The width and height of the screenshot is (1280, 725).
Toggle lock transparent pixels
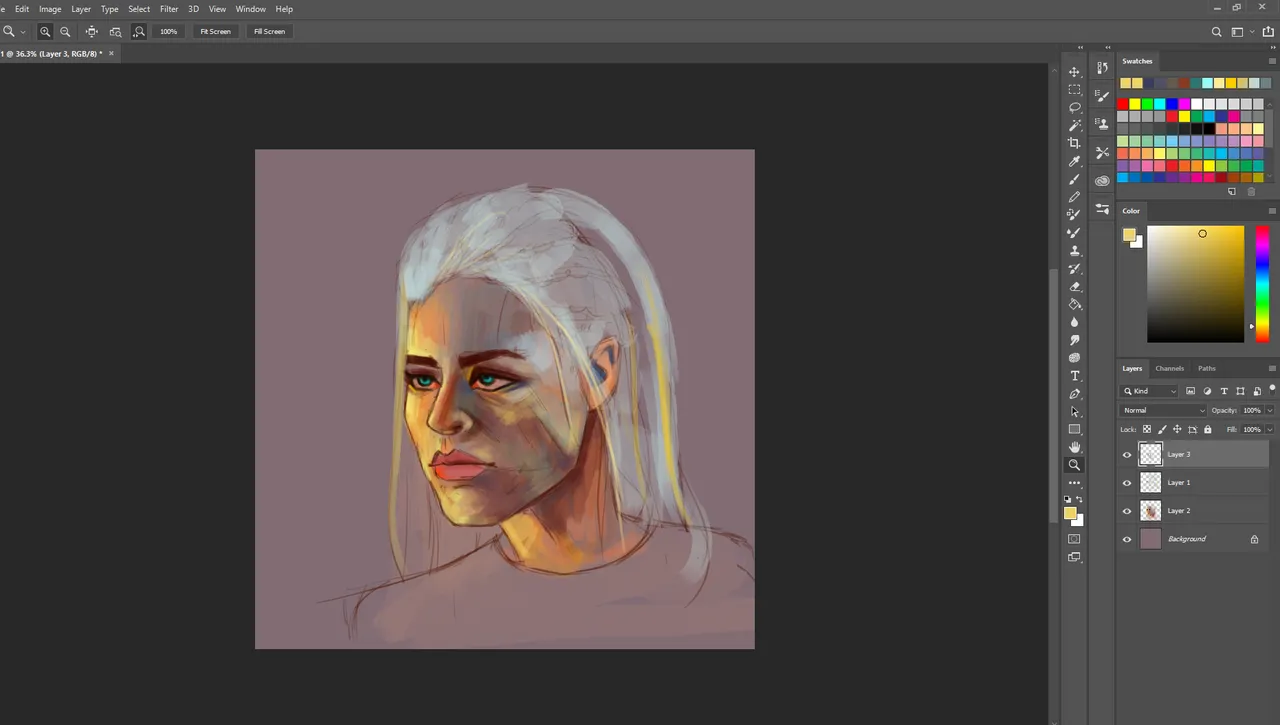coord(1147,429)
